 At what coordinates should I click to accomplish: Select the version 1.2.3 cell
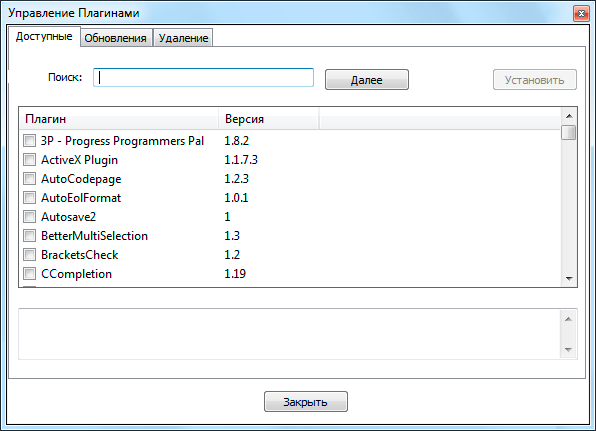click(236, 179)
